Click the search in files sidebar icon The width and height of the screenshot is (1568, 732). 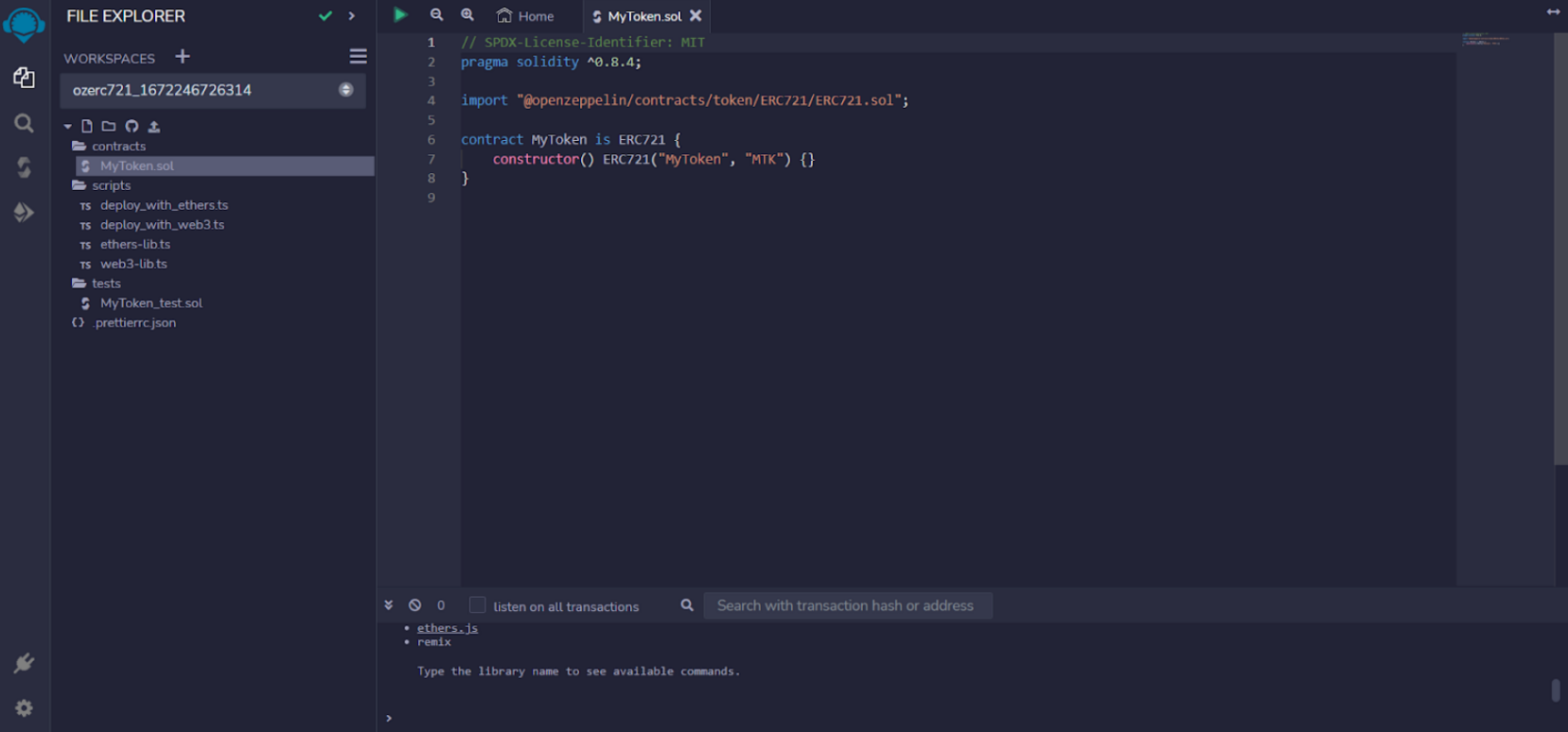click(24, 123)
